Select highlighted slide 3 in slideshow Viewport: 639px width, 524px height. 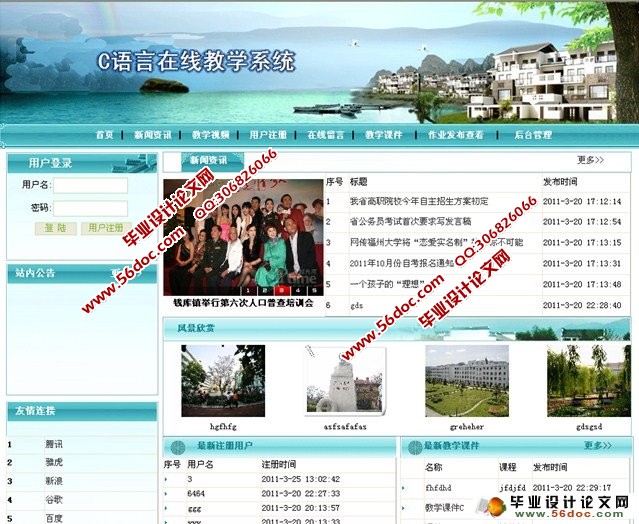pos(281,291)
